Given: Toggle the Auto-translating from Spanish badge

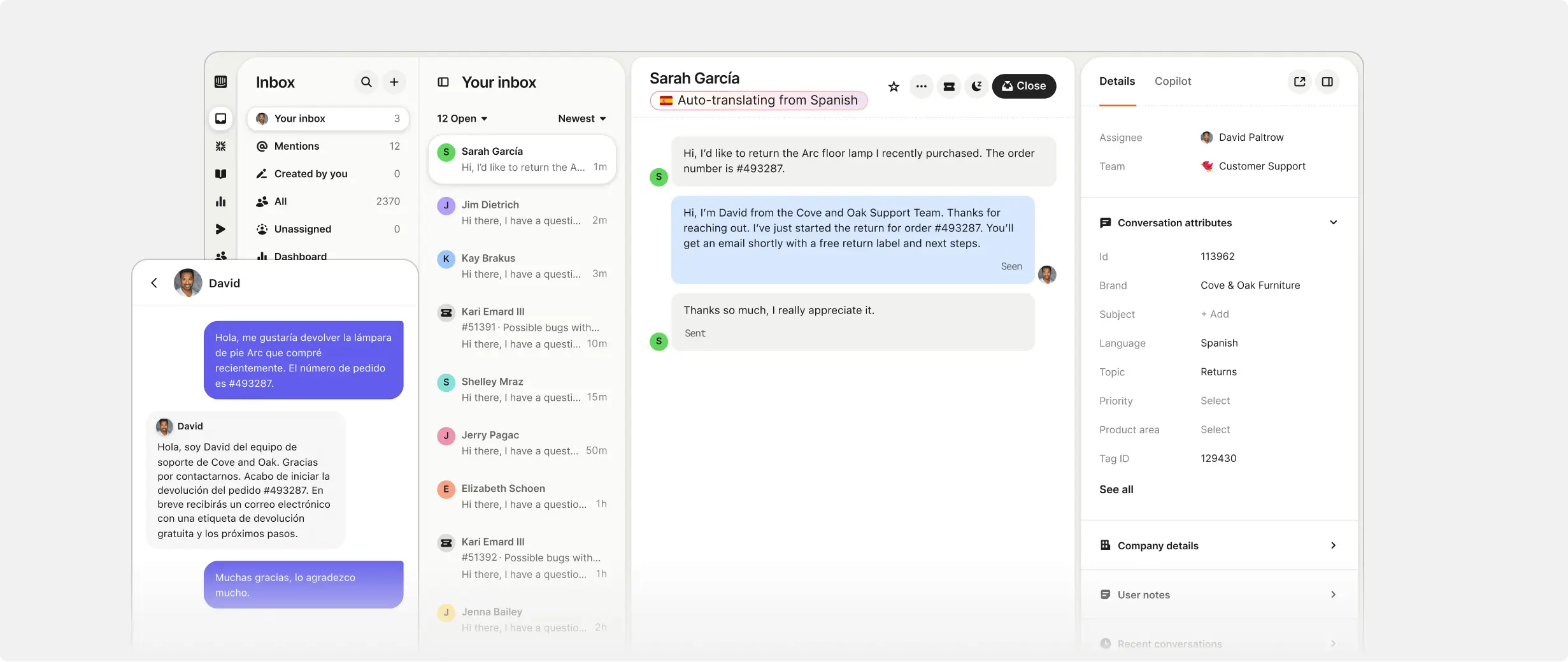Looking at the screenshot, I should (758, 100).
